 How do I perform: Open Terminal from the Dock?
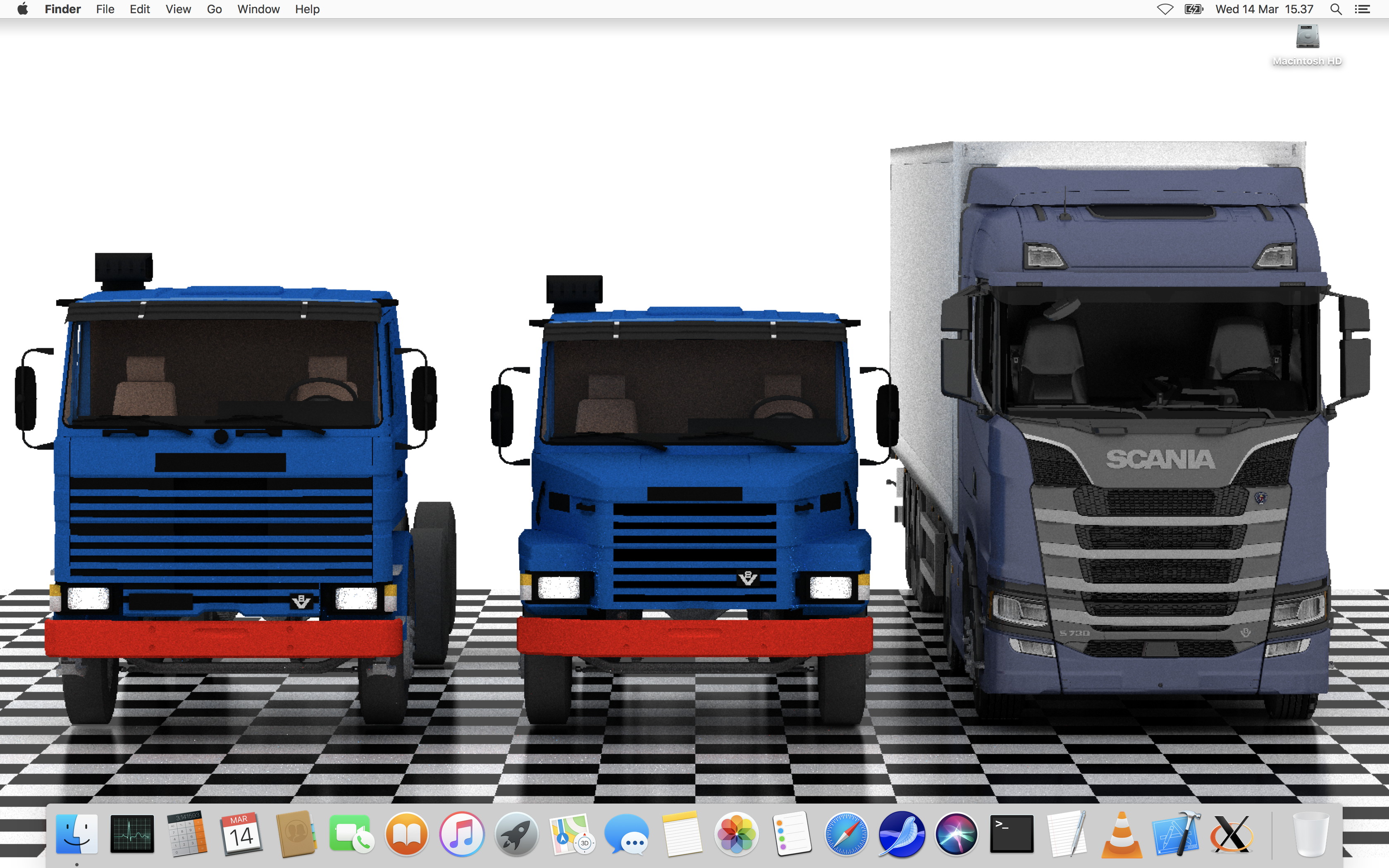(x=1011, y=834)
